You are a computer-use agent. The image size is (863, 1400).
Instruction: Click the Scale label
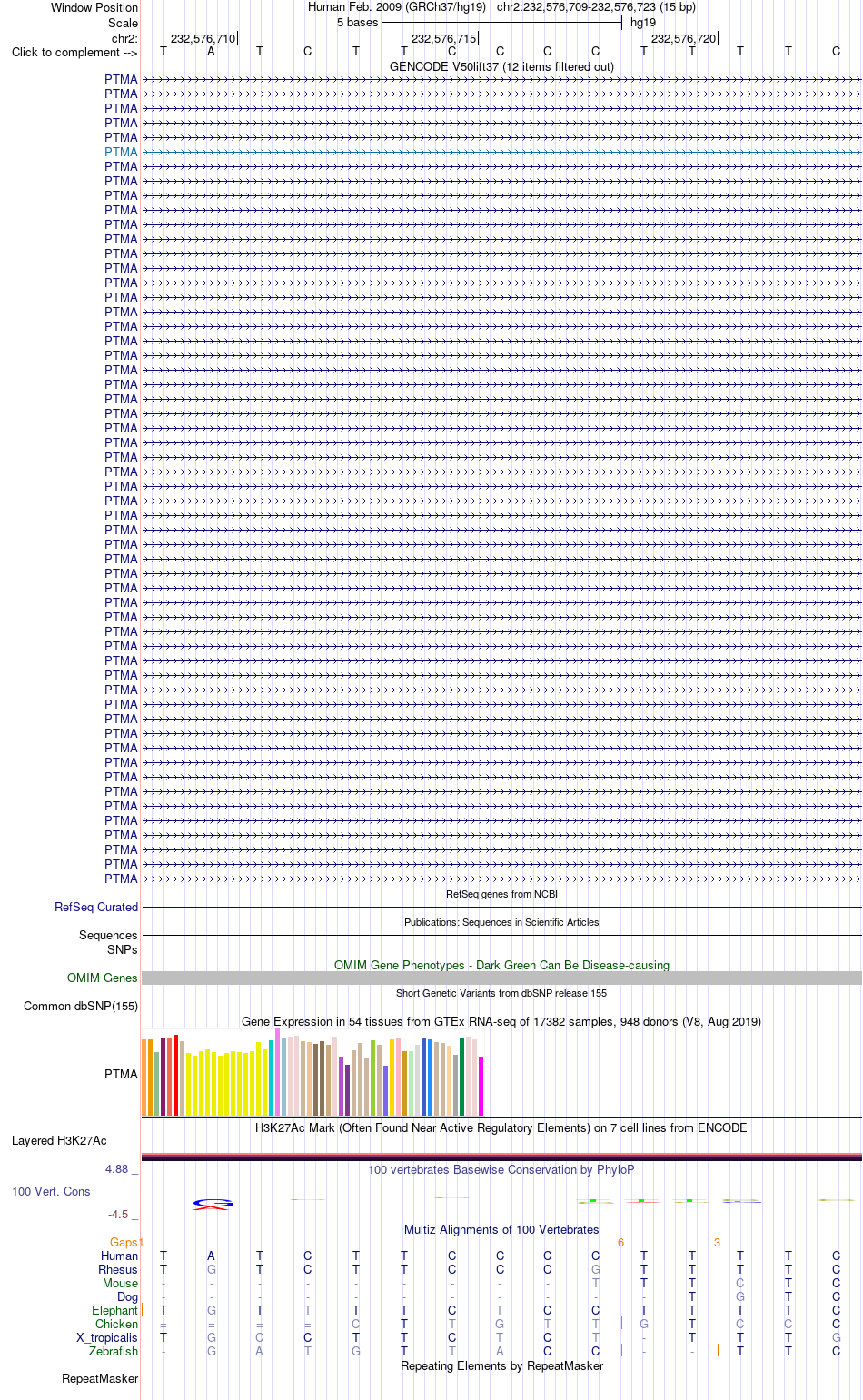tap(123, 23)
